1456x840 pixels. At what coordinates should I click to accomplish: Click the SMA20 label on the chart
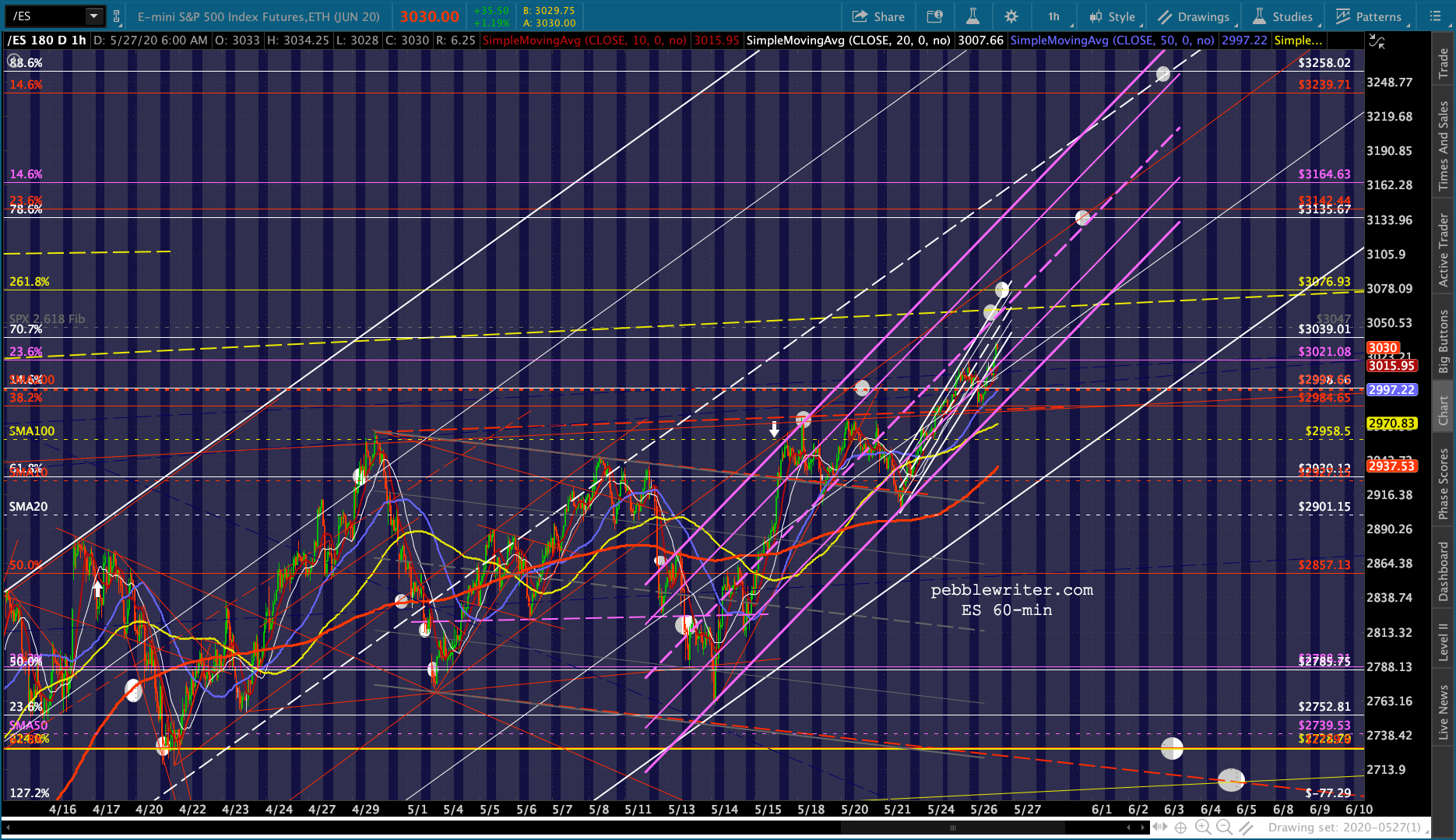[x=28, y=507]
